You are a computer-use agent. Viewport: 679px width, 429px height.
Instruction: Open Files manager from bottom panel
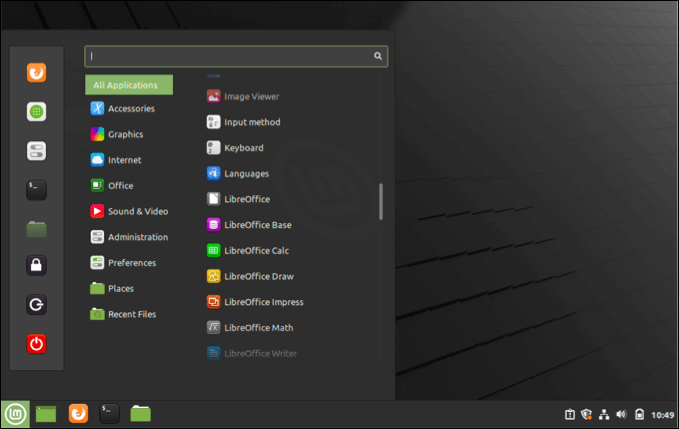(x=140, y=414)
